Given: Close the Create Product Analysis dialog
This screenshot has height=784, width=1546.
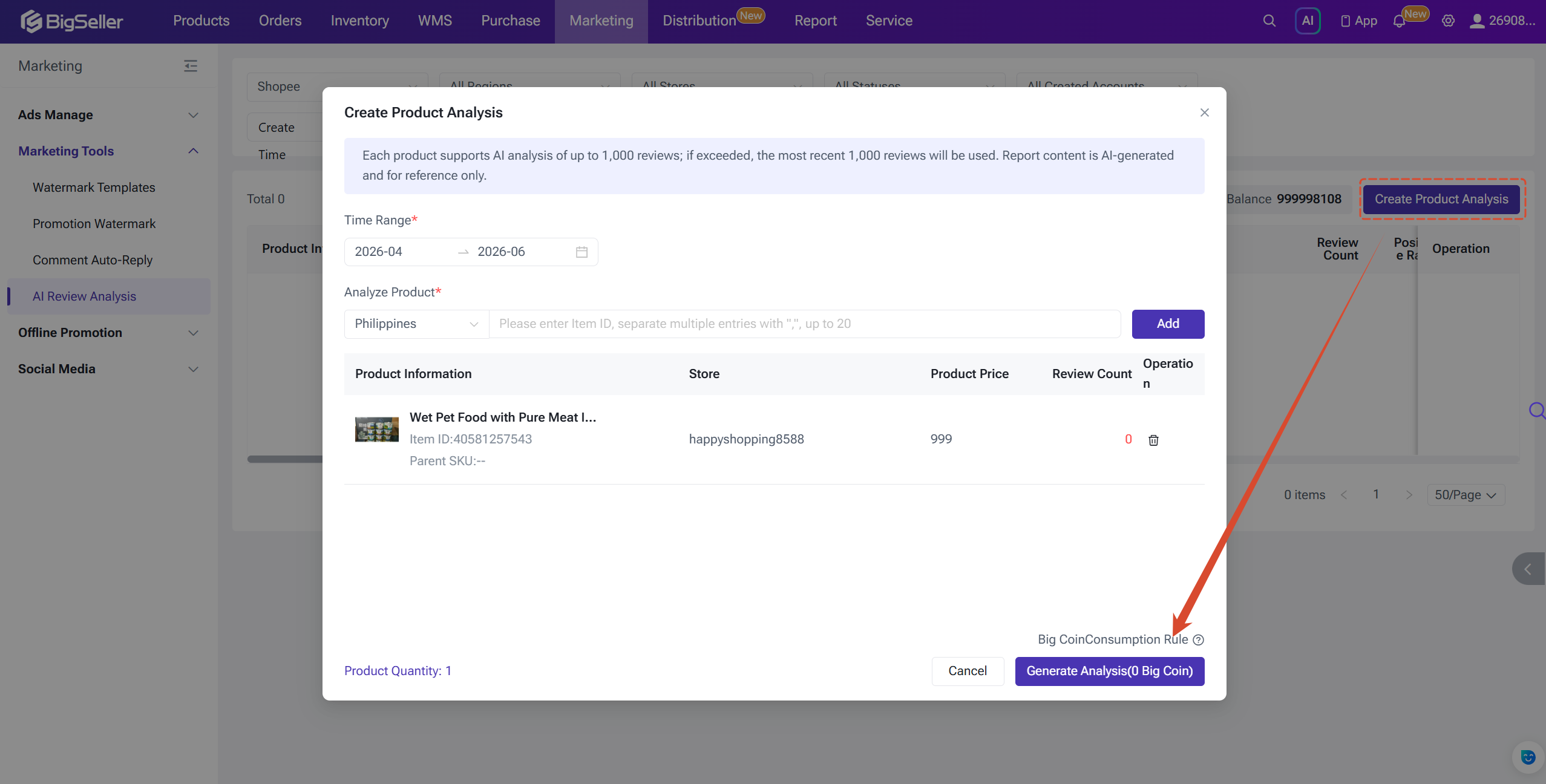Looking at the screenshot, I should [x=1204, y=113].
